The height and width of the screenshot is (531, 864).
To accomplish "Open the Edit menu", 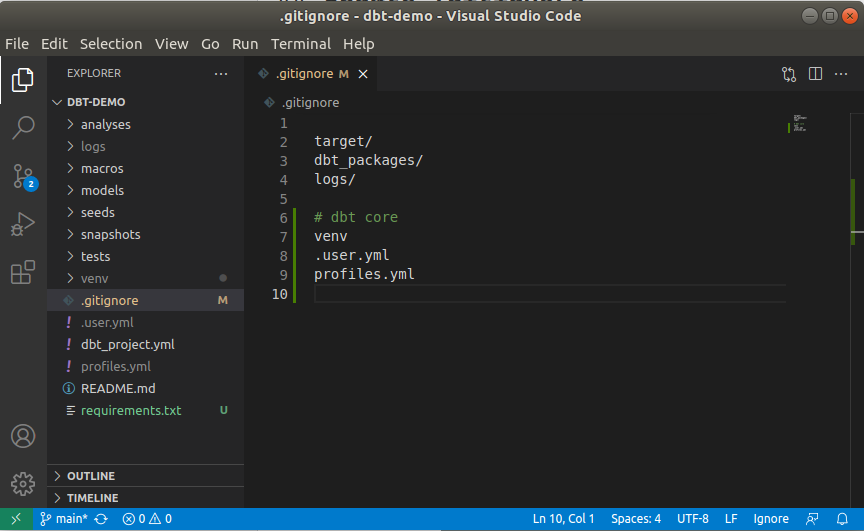I will click(54, 44).
